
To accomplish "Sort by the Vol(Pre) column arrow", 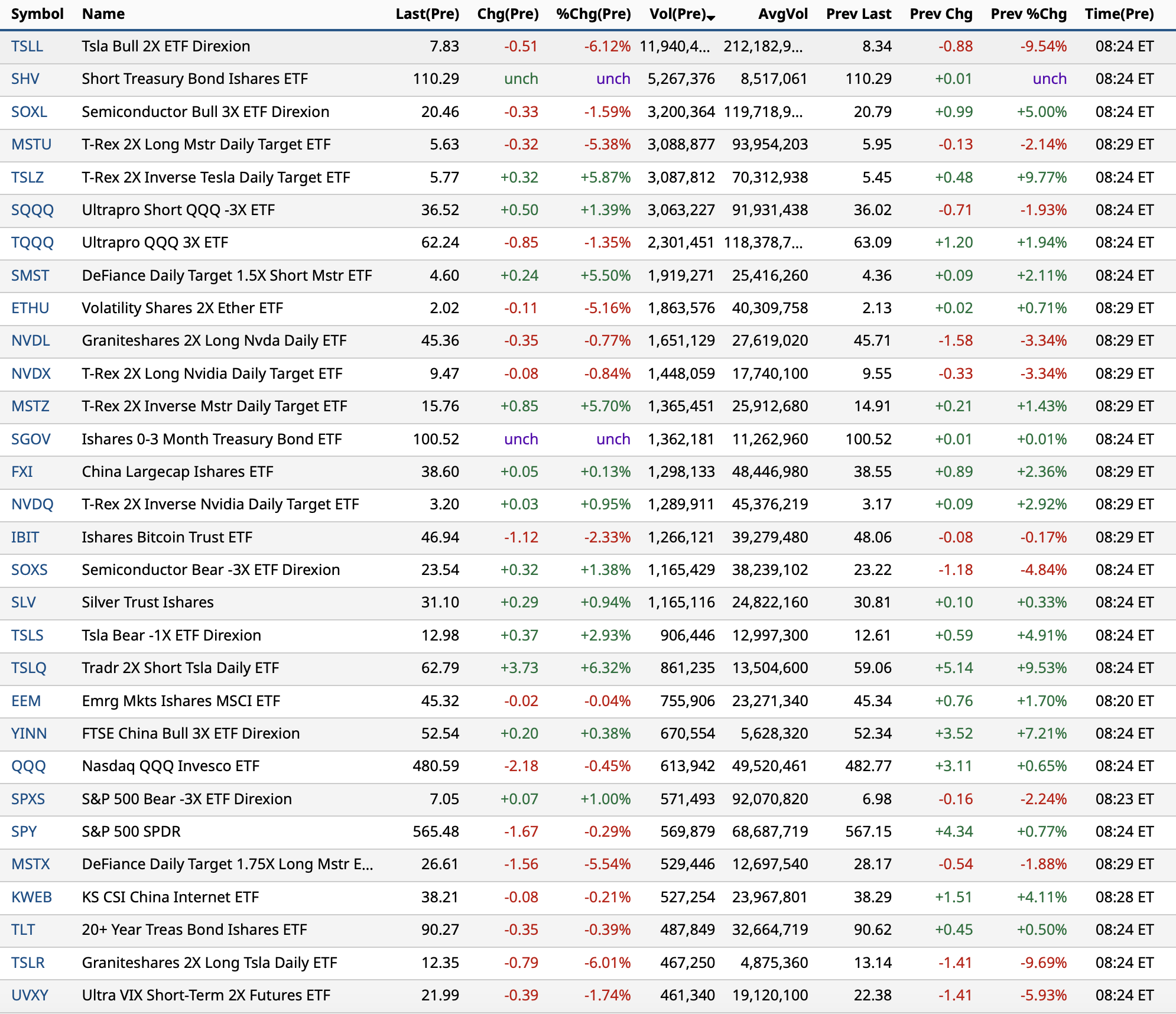I will coord(711,18).
